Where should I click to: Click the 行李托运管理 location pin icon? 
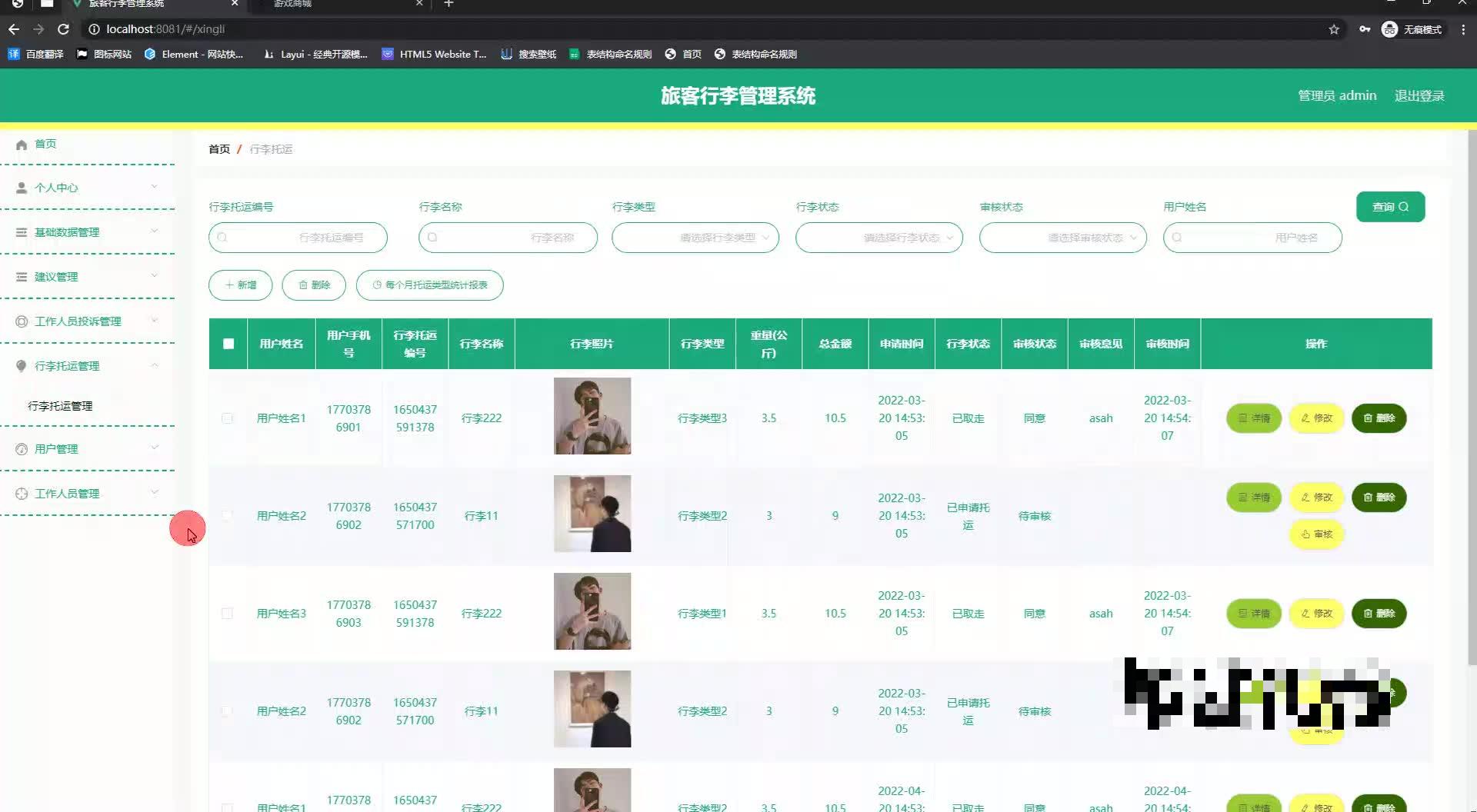coord(21,365)
